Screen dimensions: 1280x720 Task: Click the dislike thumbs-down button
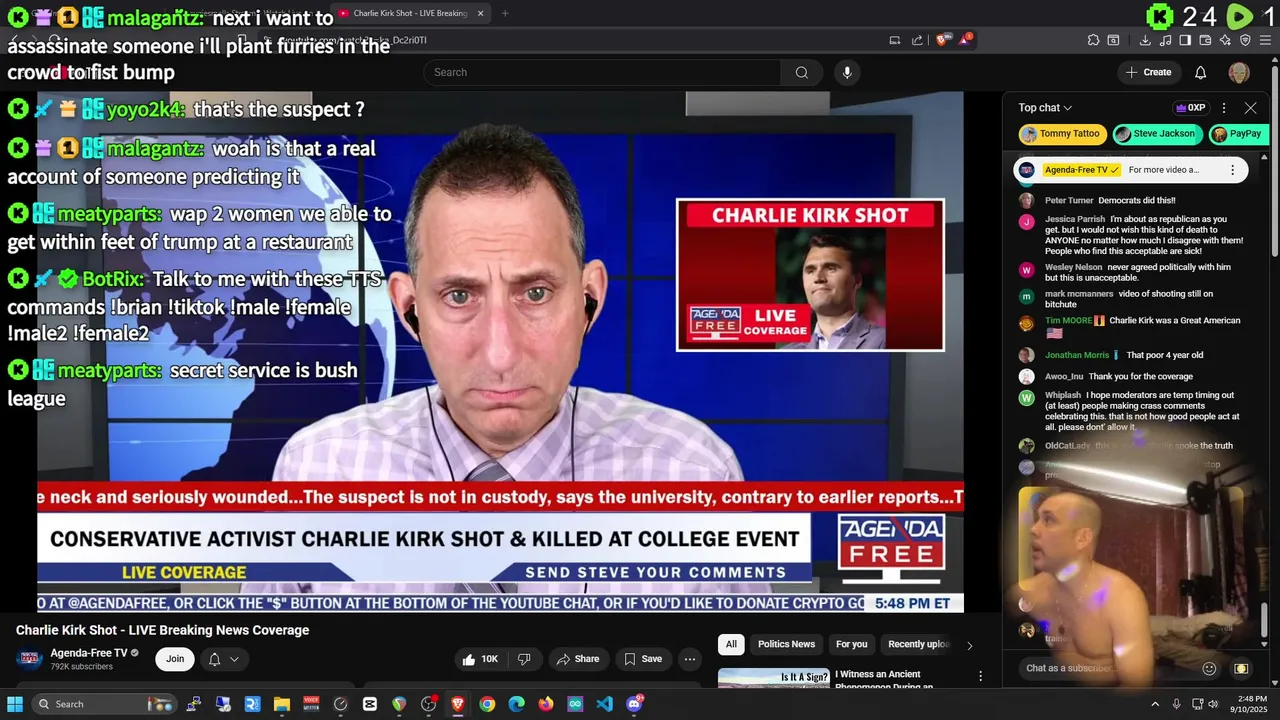[x=524, y=659]
